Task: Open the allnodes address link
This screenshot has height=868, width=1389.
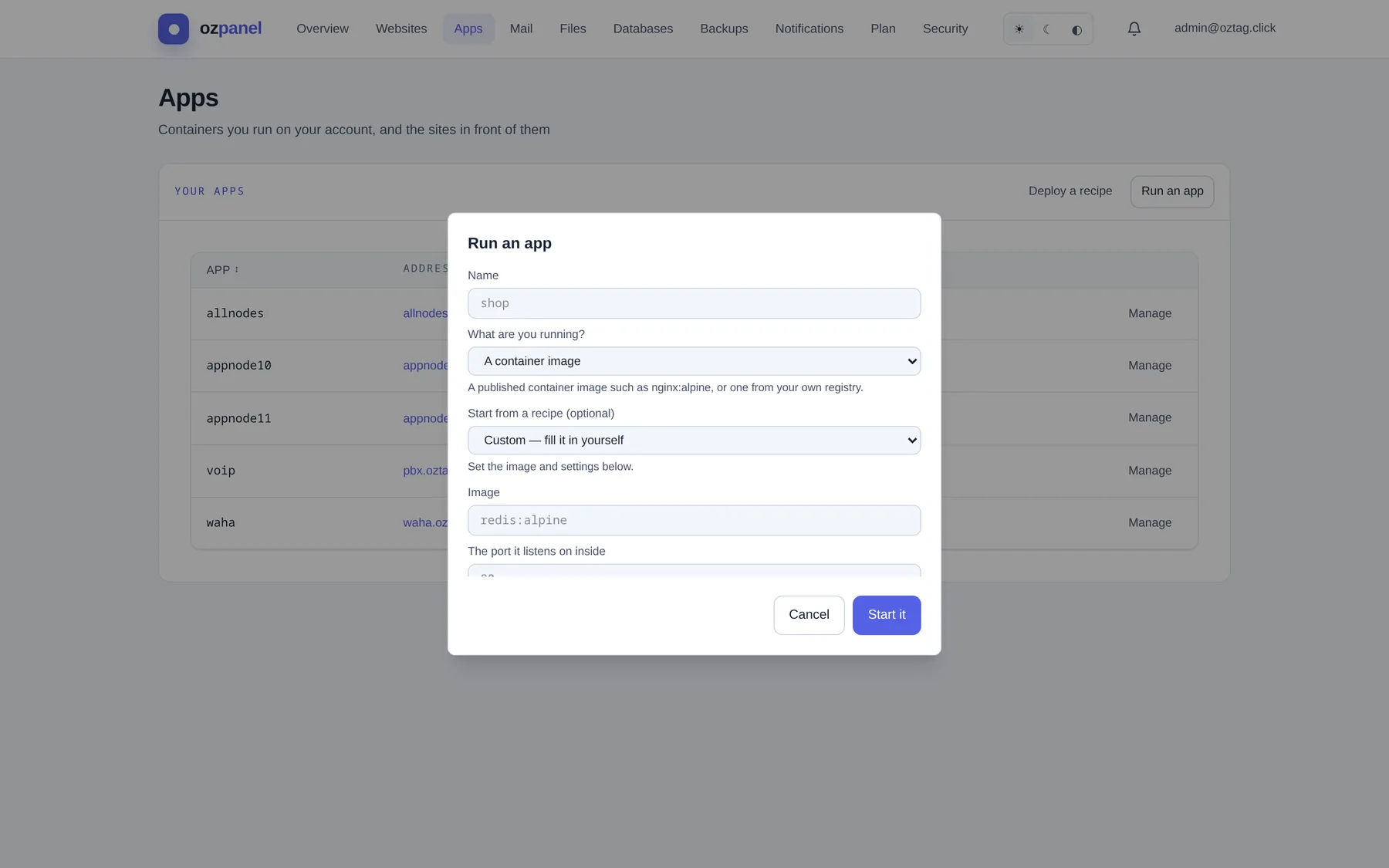Action: tap(425, 313)
